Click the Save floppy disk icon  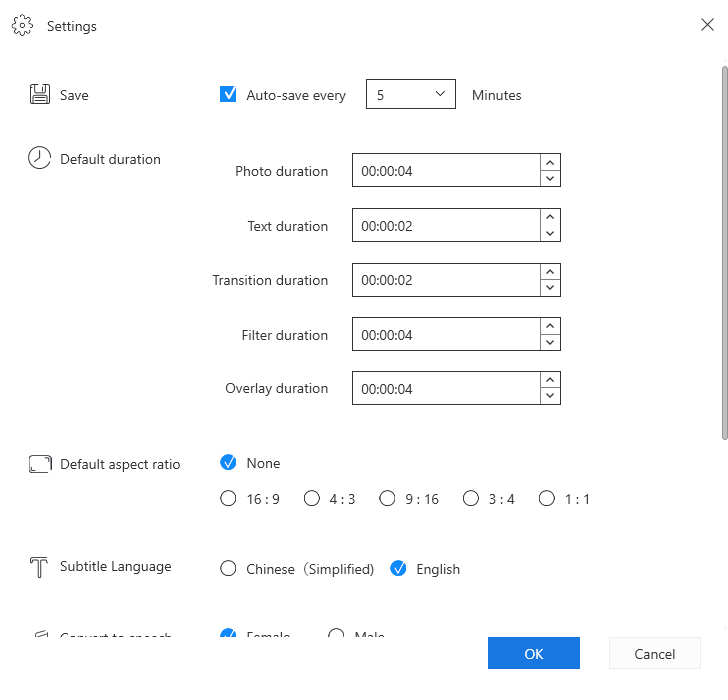click(x=40, y=95)
